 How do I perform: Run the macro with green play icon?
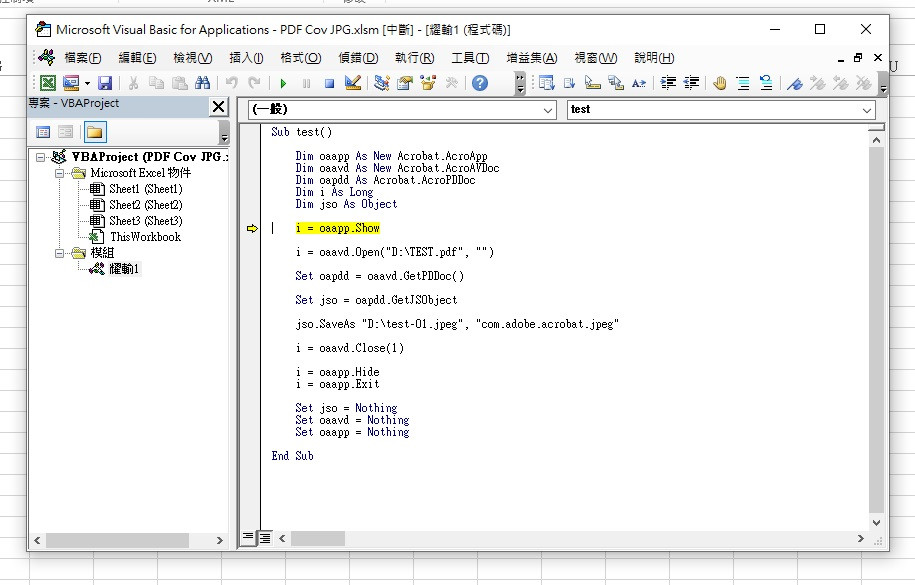[284, 83]
